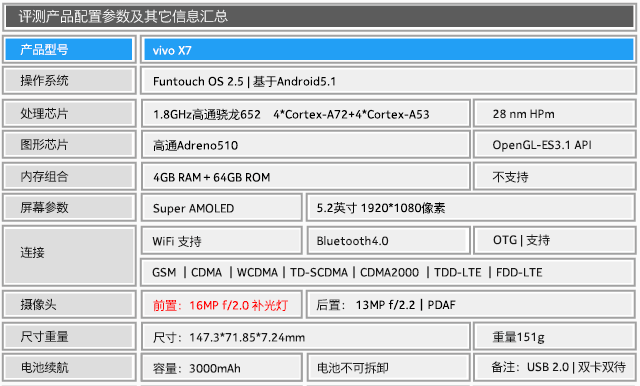Select the '连接' label cell
The width and height of the screenshot is (640, 386).
tap(69, 256)
